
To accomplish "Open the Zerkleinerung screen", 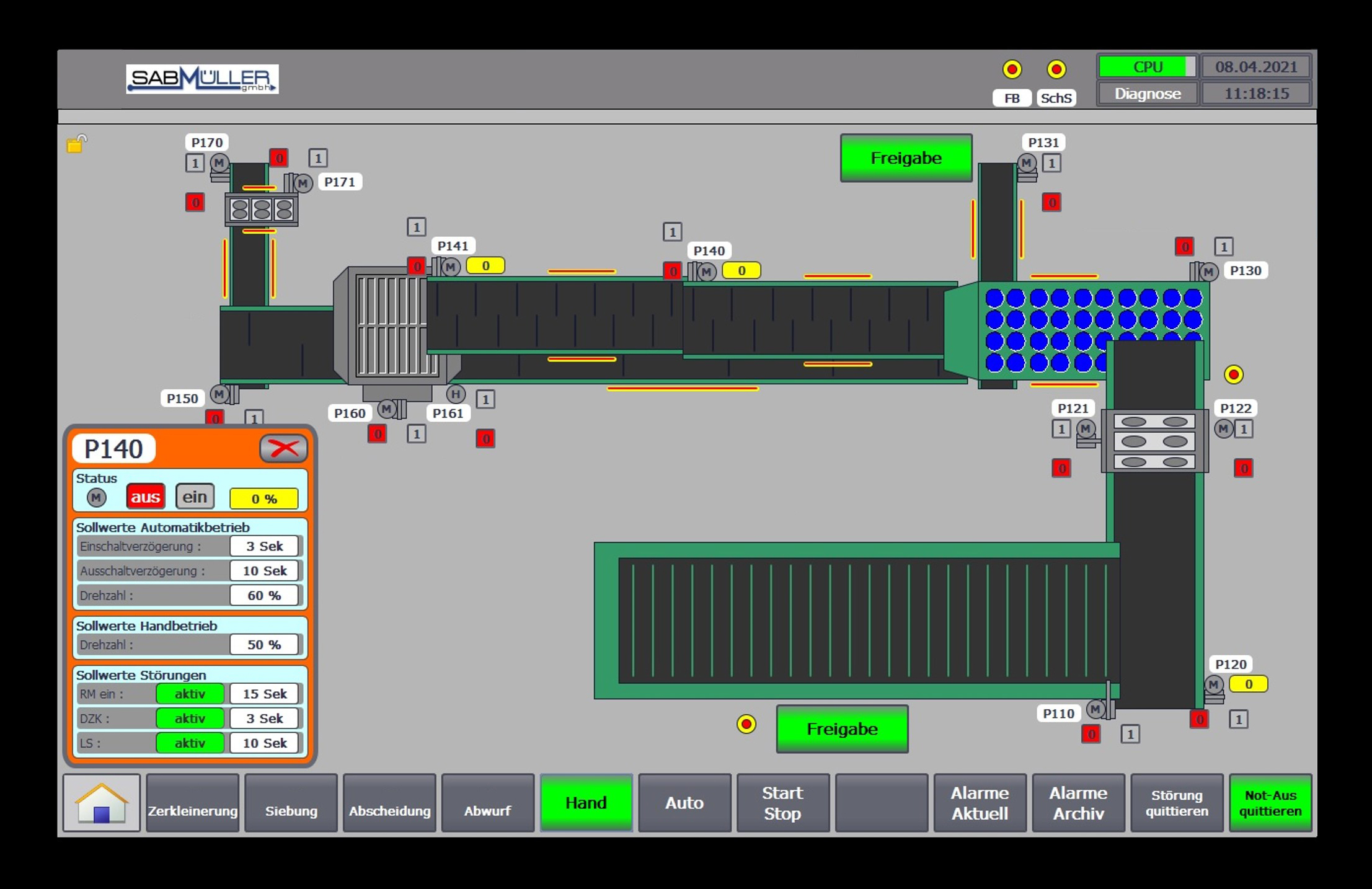I will point(193,803).
